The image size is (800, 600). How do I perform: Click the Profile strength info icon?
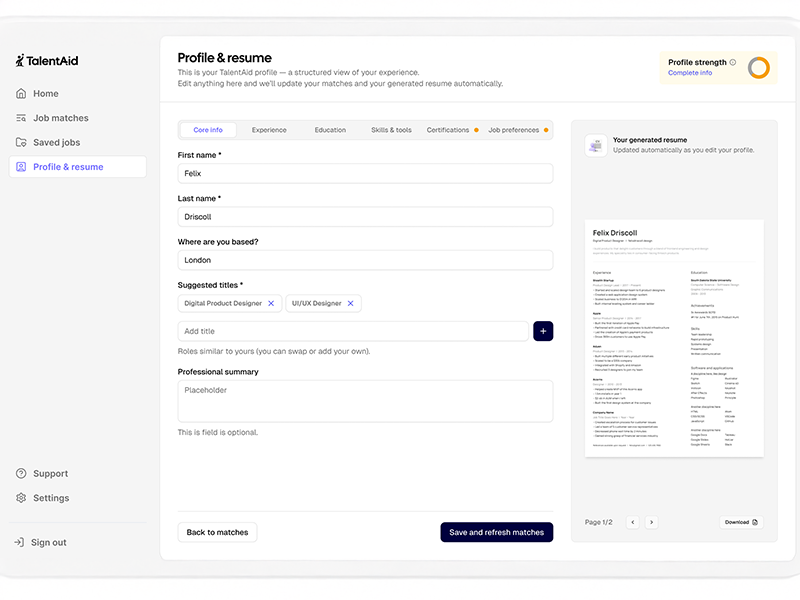point(733,62)
